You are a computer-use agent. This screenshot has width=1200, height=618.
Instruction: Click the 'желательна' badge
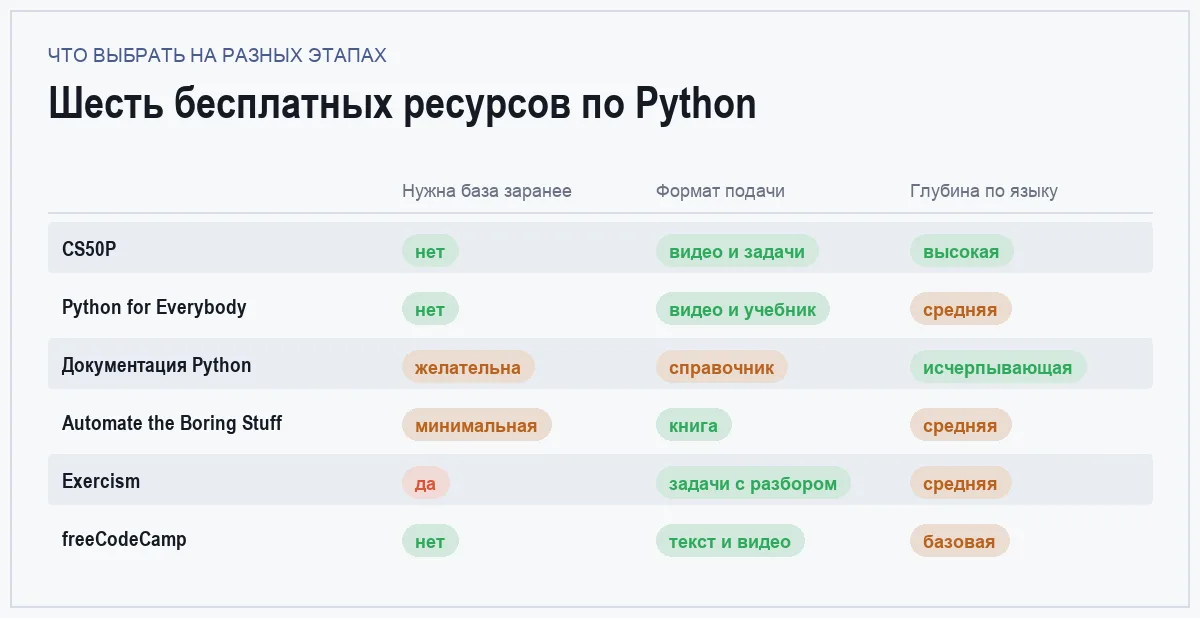click(x=468, y=368)
